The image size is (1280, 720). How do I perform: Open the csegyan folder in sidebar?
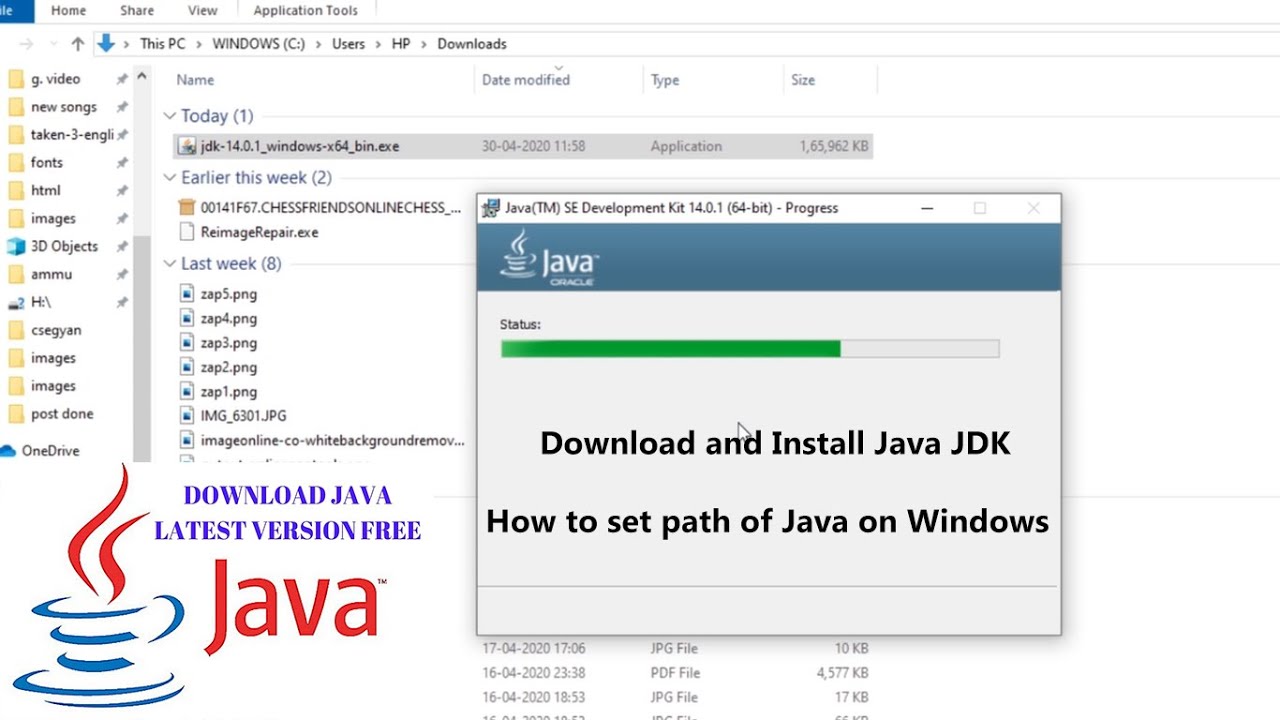click(56, 330)
